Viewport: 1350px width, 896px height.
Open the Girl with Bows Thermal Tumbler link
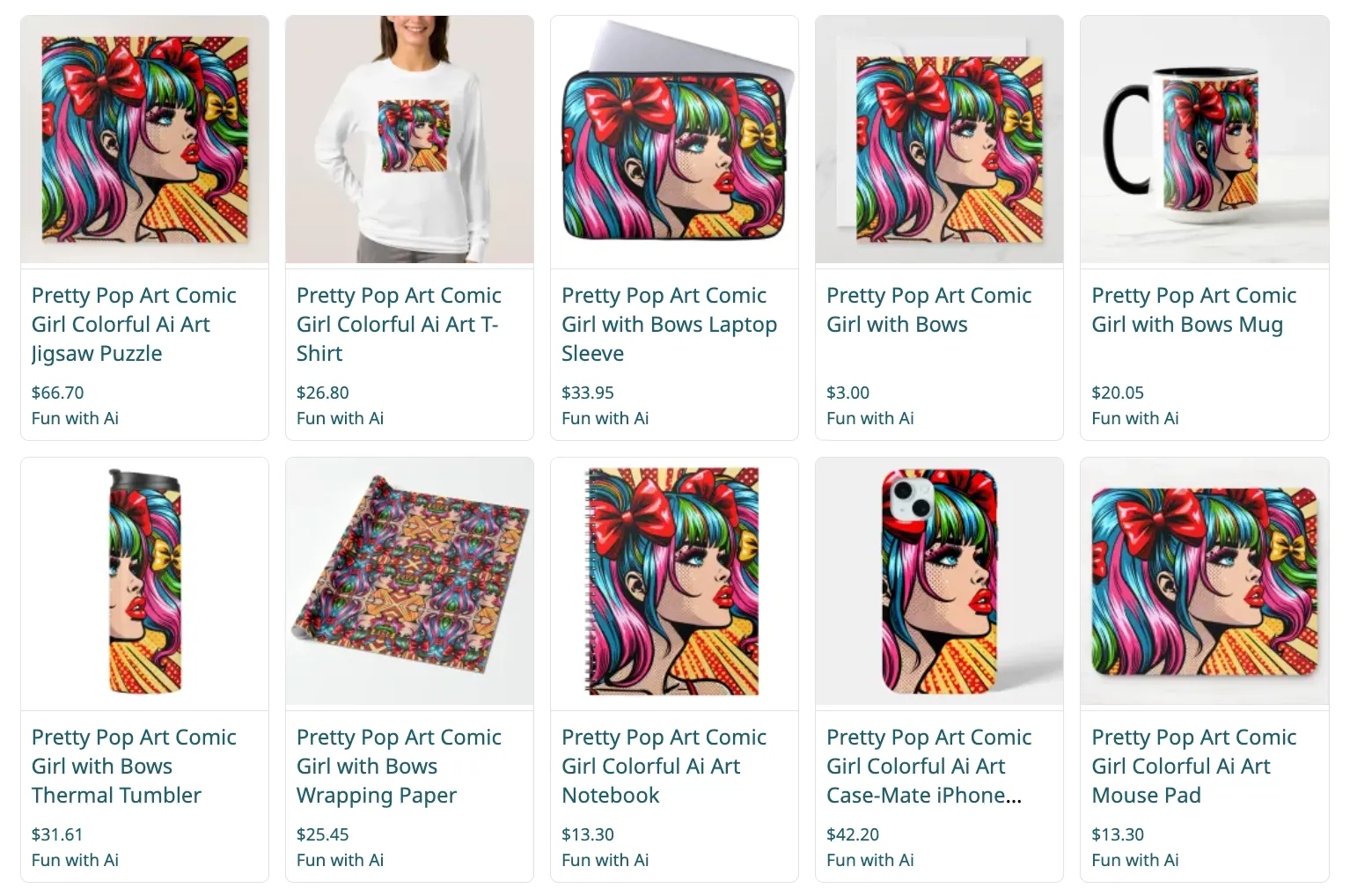coord(134,766)
